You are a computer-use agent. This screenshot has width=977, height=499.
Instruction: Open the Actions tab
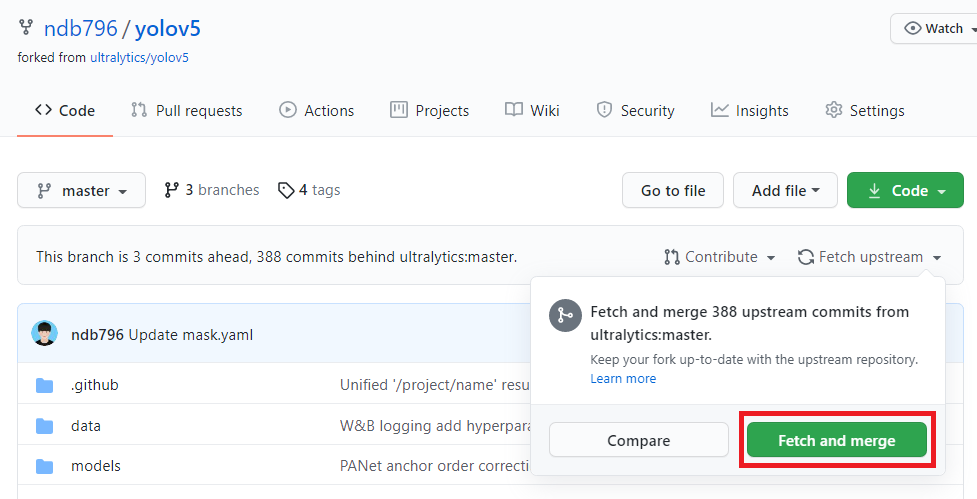316,110
